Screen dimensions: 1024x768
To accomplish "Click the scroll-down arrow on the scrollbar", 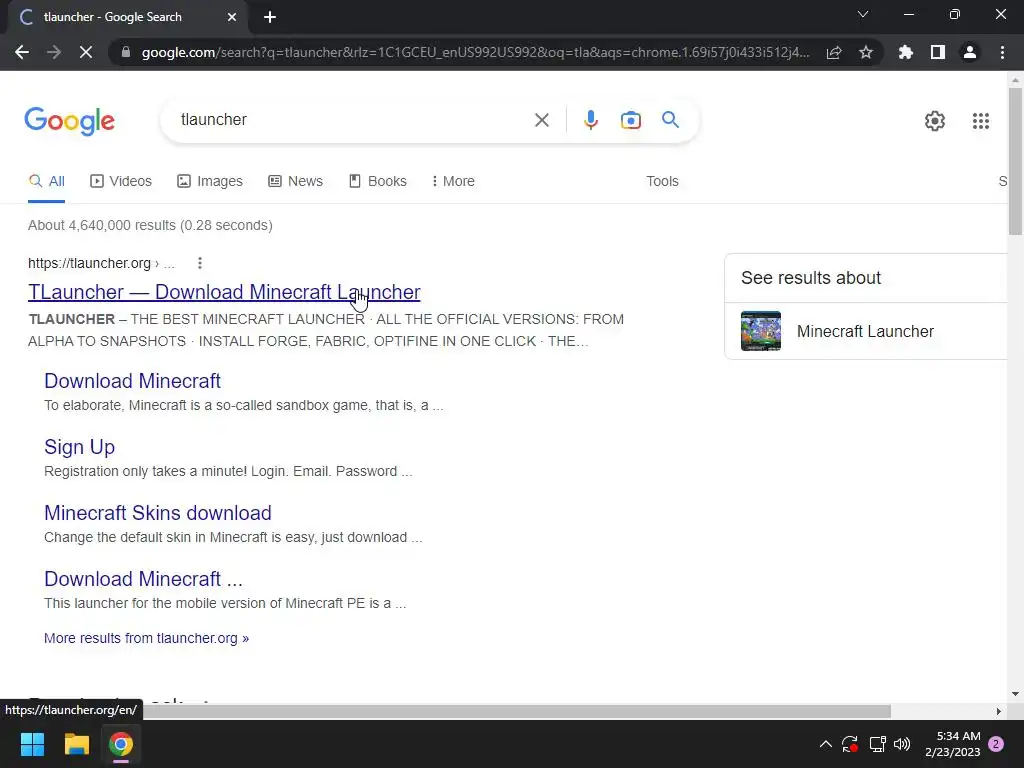I will point(1015,694).
